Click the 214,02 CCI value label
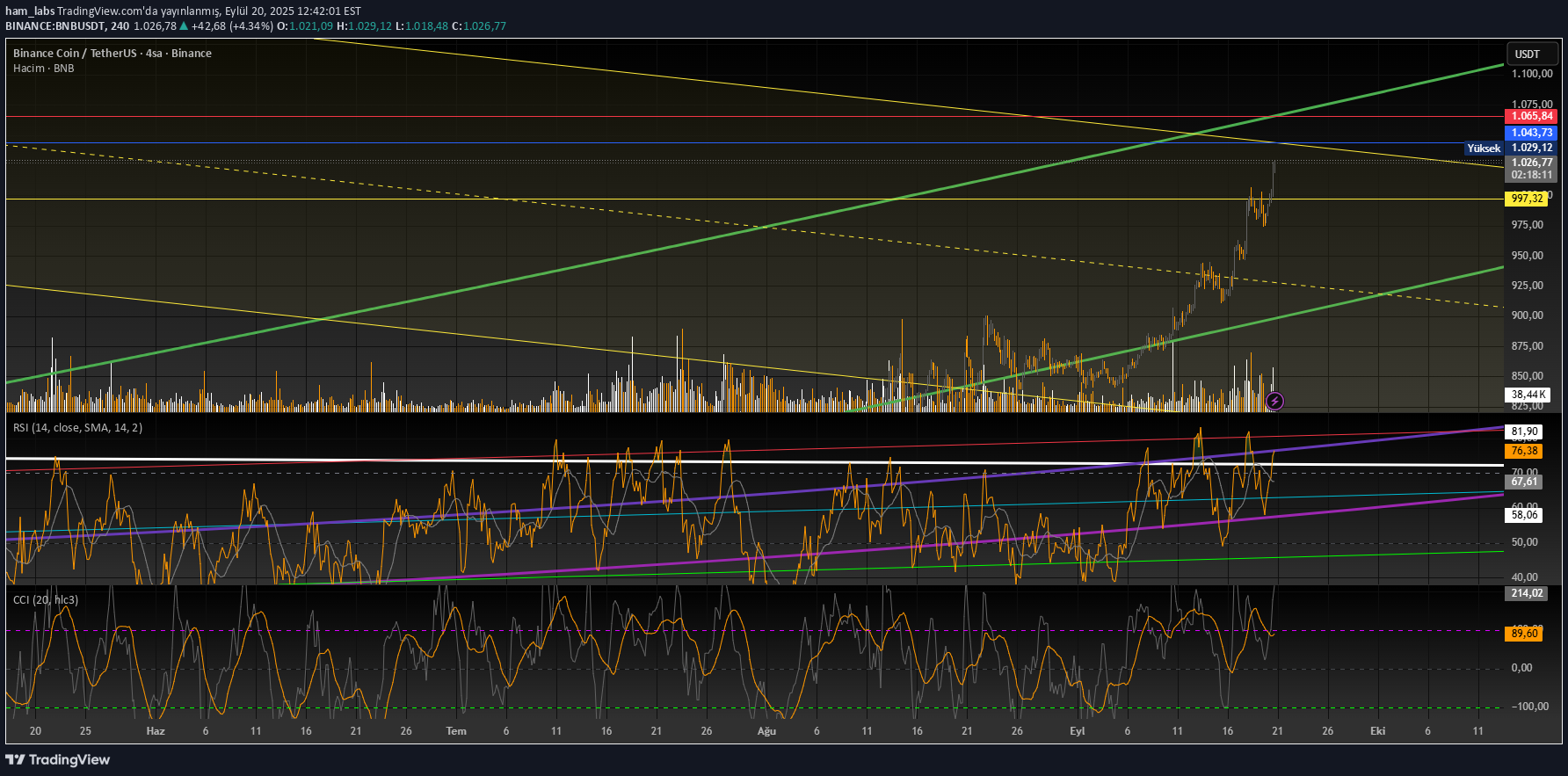Screen dimensions: 1568x776 click(x=1528, y=593)
